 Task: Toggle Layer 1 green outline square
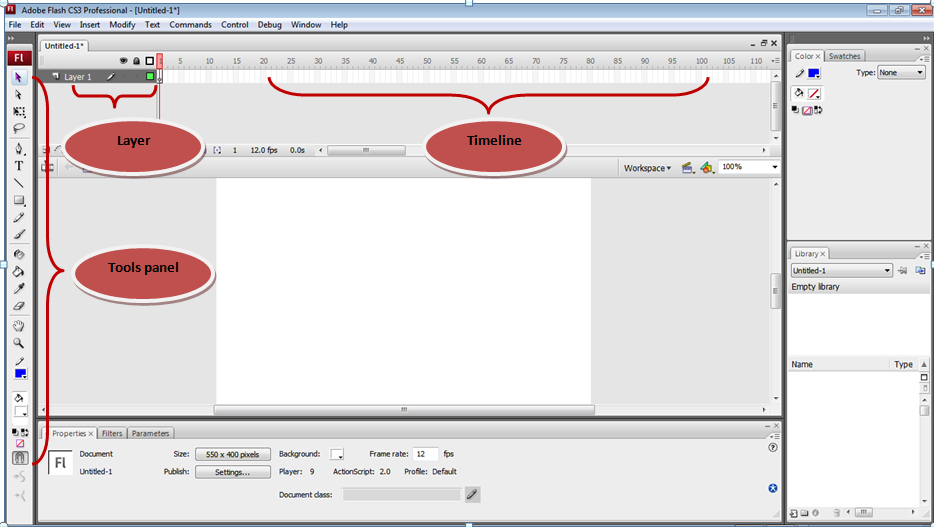coord(150,76)
